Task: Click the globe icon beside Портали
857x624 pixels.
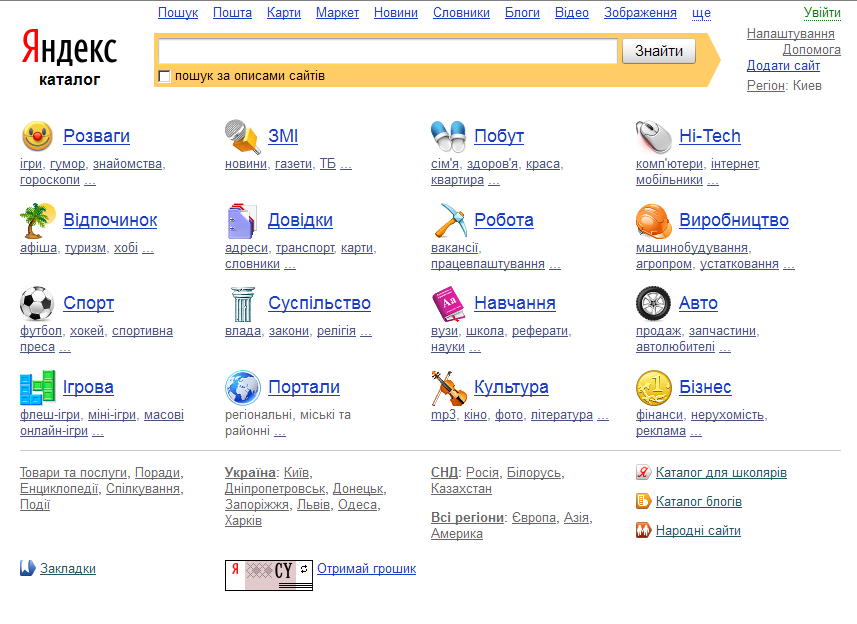Action: click(243, 387)
